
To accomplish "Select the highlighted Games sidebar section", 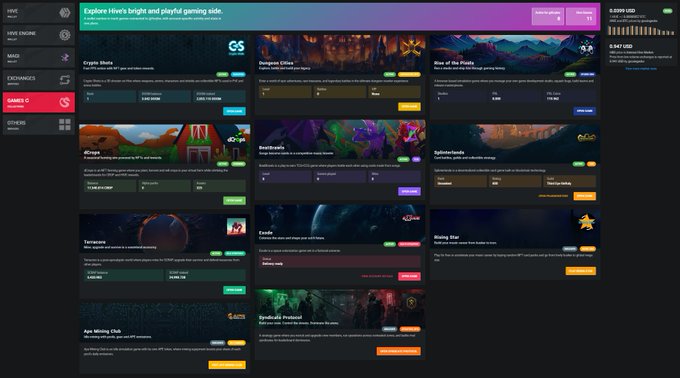I will point(39,102).
